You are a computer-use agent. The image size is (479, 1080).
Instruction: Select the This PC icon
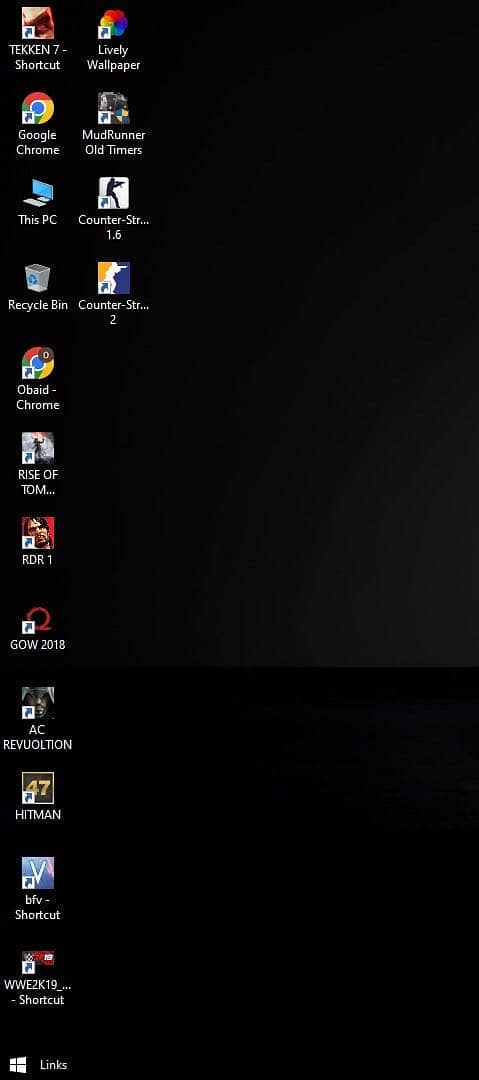click(x=38, y=193)
